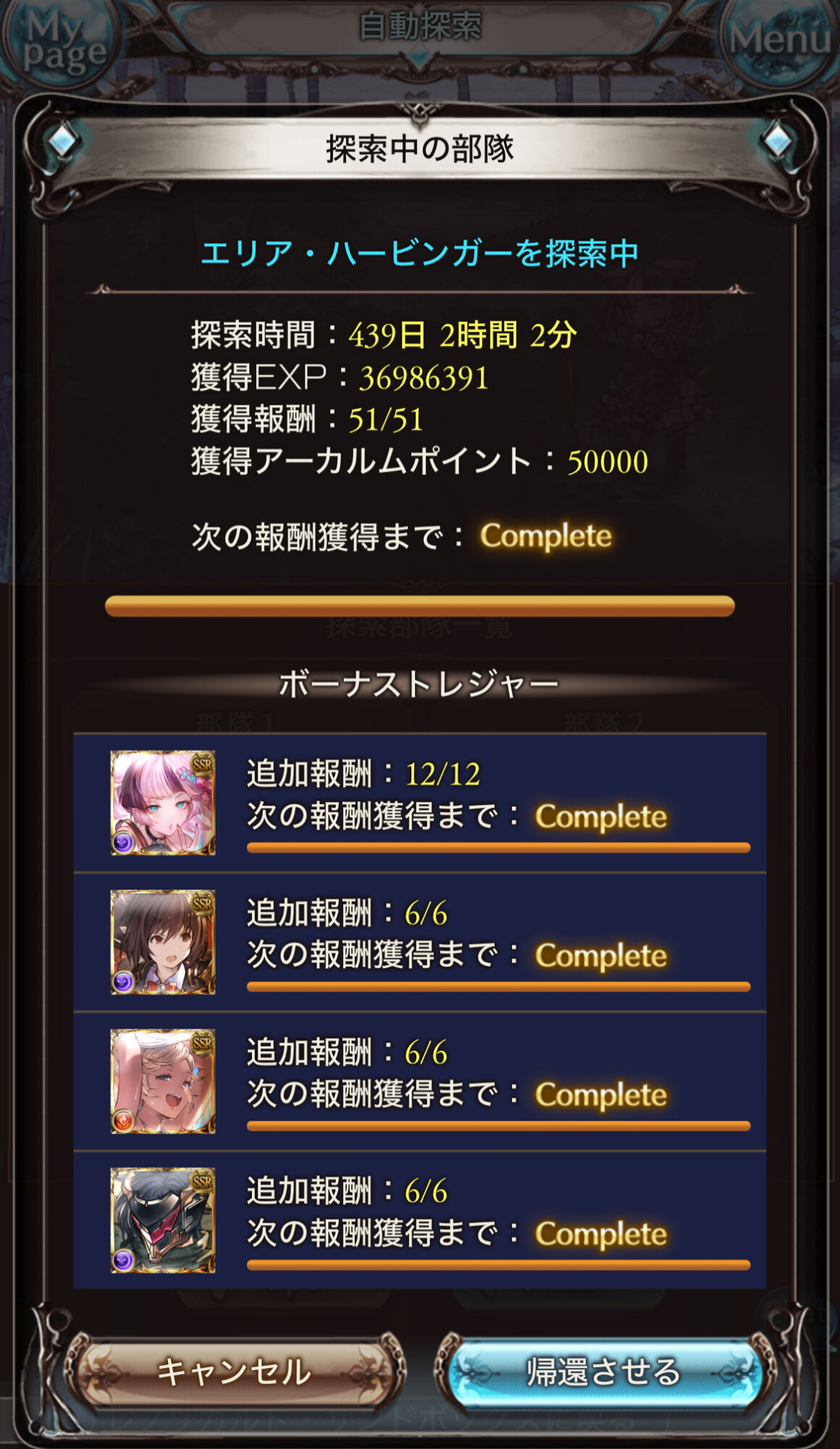Select the pink-haired SSR character portrait
This screenshot has width=840, height=1449.
(x=163, y=803)
